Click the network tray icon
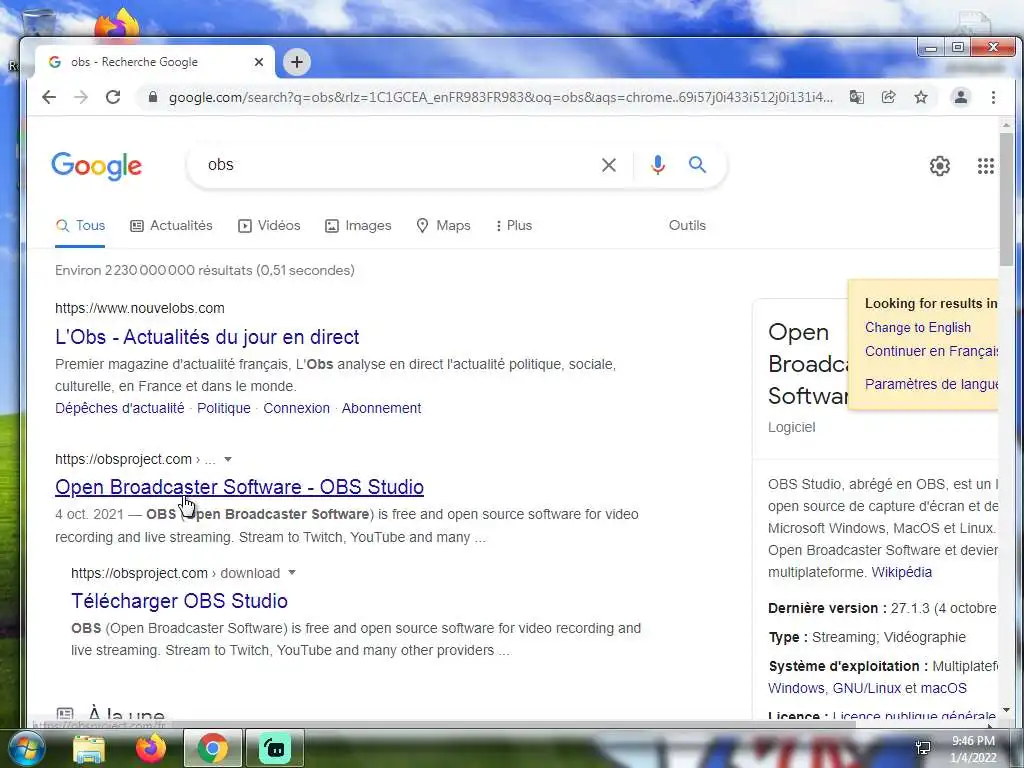The width and height of the screenshot is (1024, 768). click(923, 748)
